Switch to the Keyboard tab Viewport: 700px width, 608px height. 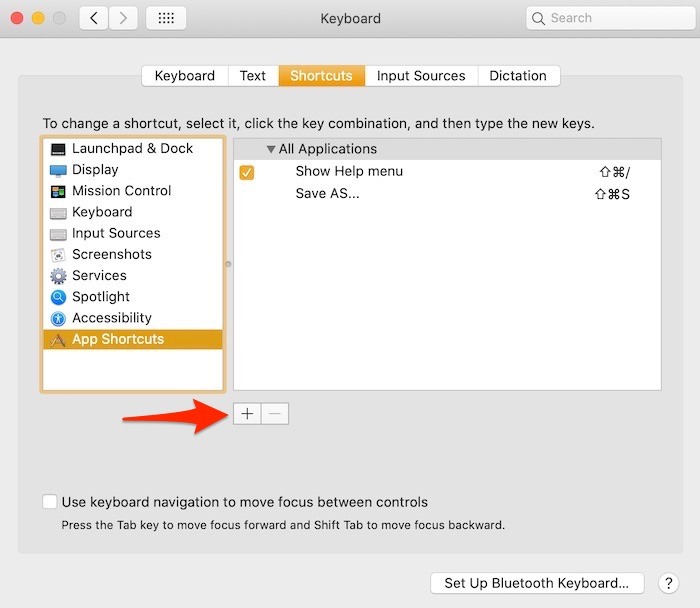coord(185,76)
